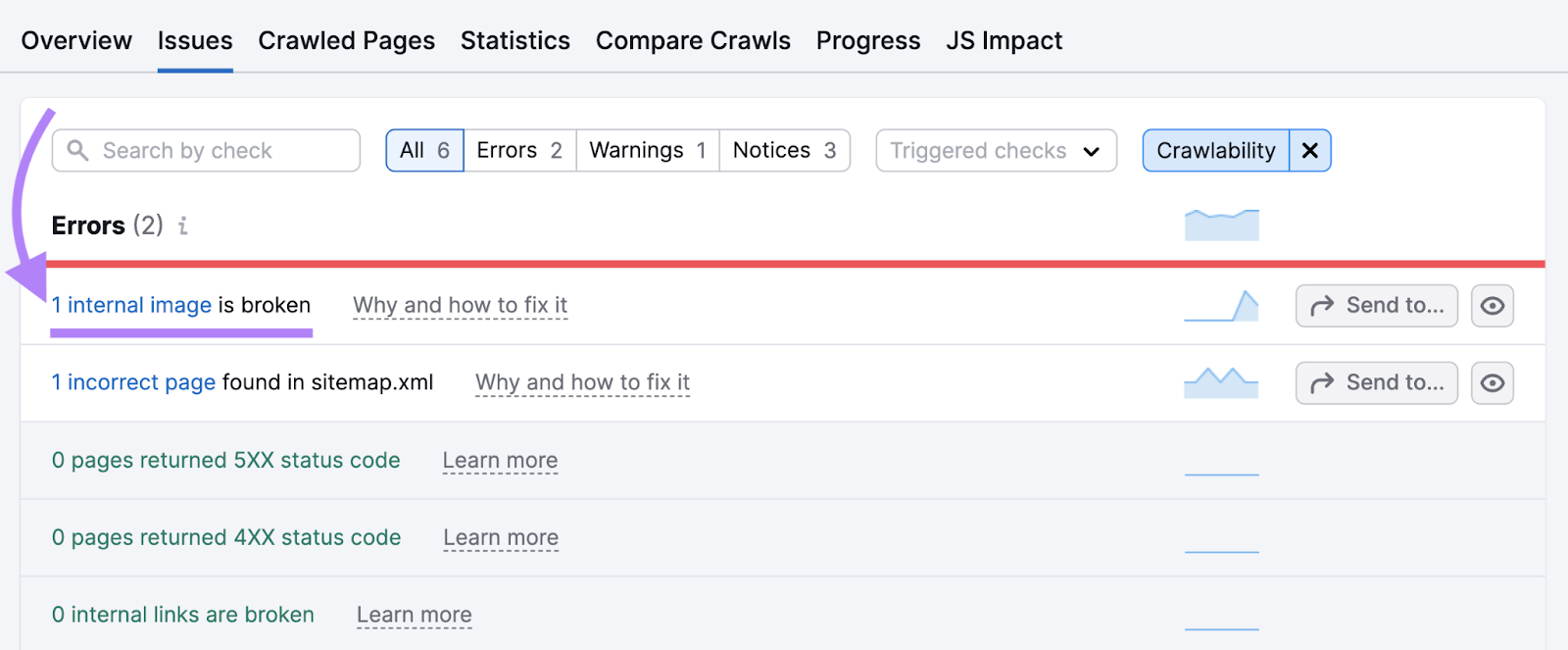Click Learn more for 5XX status code pages
The image size is (1568, 650).
coord(500,460)
